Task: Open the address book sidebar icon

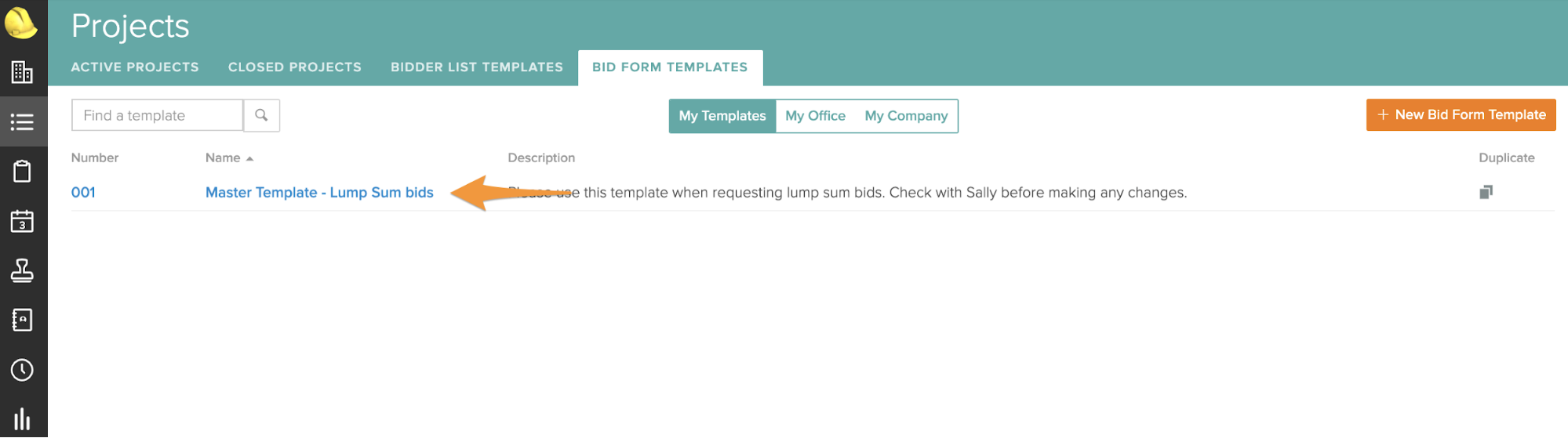Action: tap(22, 320)
